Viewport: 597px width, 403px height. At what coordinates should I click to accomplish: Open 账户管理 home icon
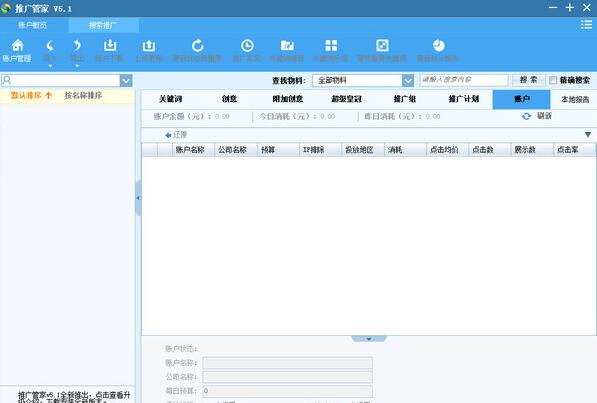(18, 46)
